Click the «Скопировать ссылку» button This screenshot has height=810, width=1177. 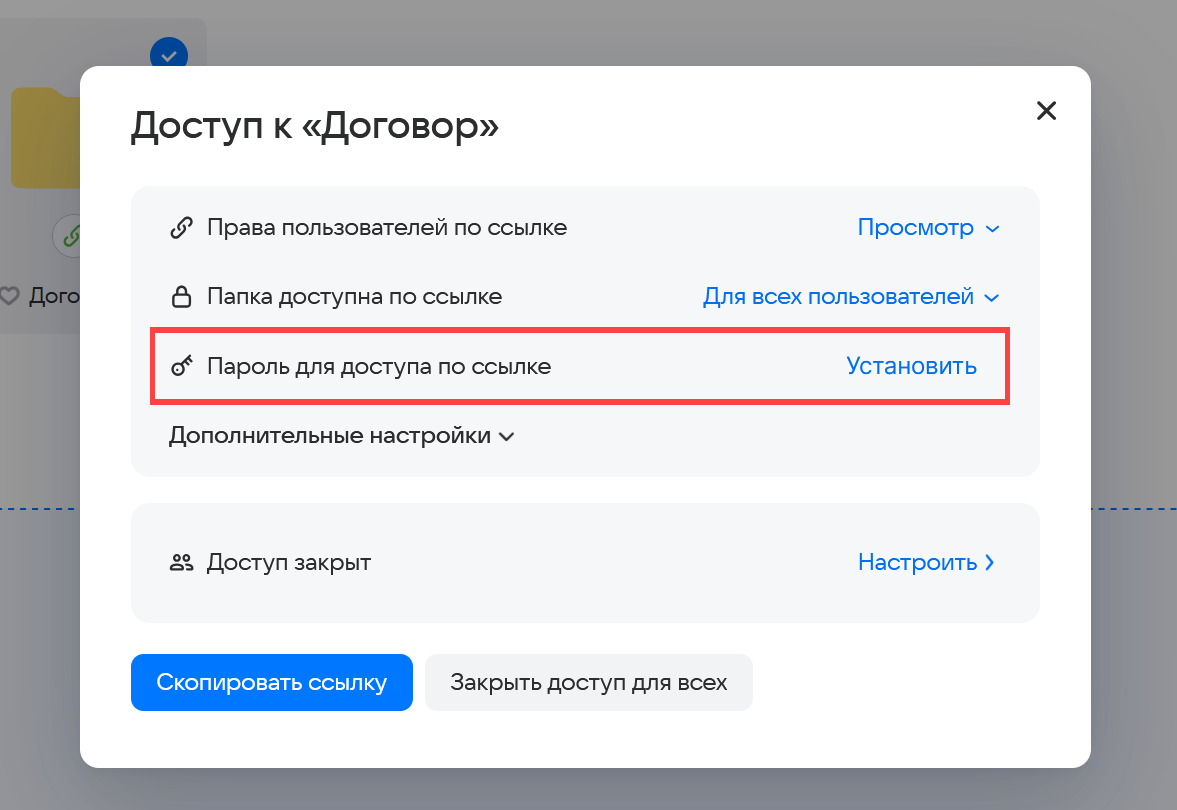pos(271,683)
